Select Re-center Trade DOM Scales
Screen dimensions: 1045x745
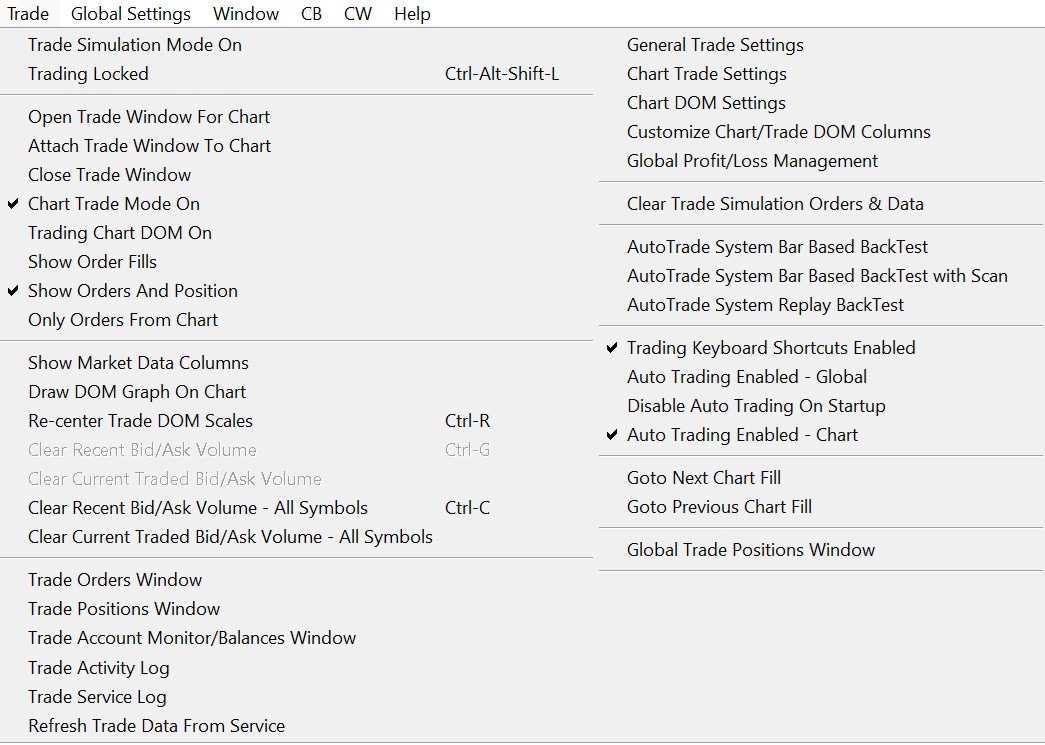pos(140,421)
